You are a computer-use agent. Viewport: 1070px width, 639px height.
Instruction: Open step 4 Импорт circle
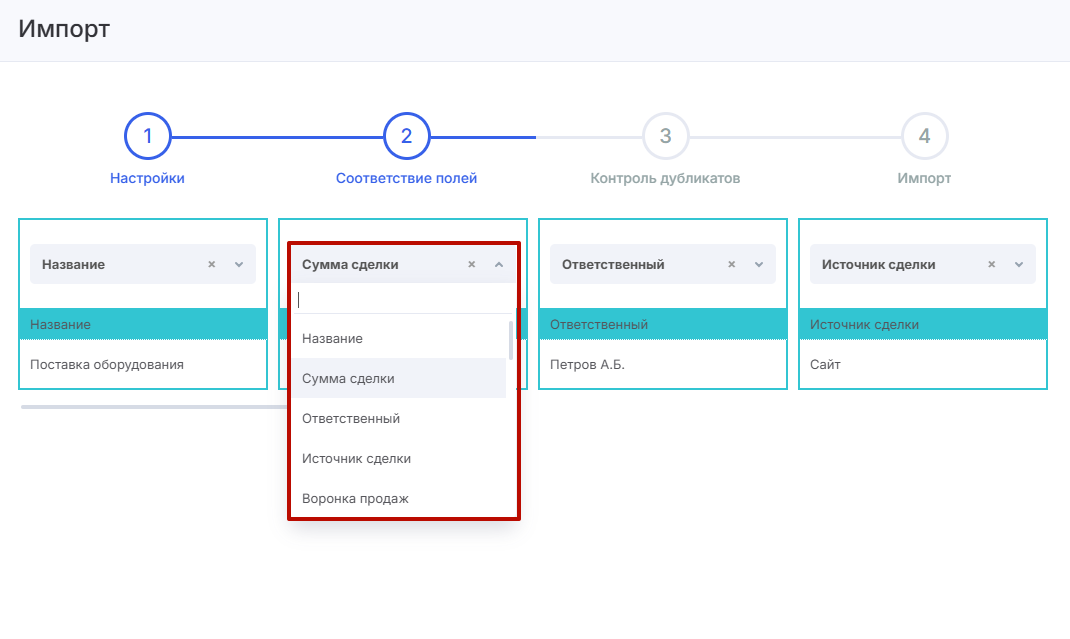924,136
